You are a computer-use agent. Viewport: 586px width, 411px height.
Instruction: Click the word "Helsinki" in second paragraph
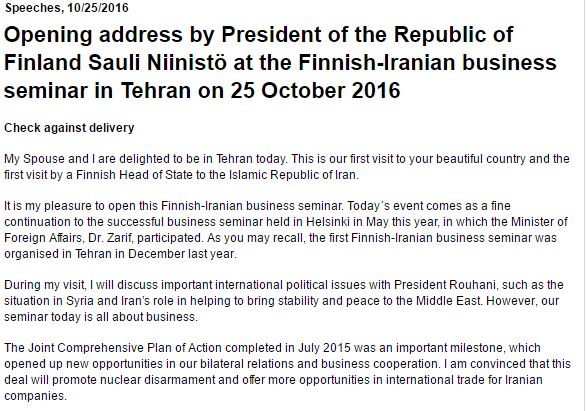[x=328, y=222]
